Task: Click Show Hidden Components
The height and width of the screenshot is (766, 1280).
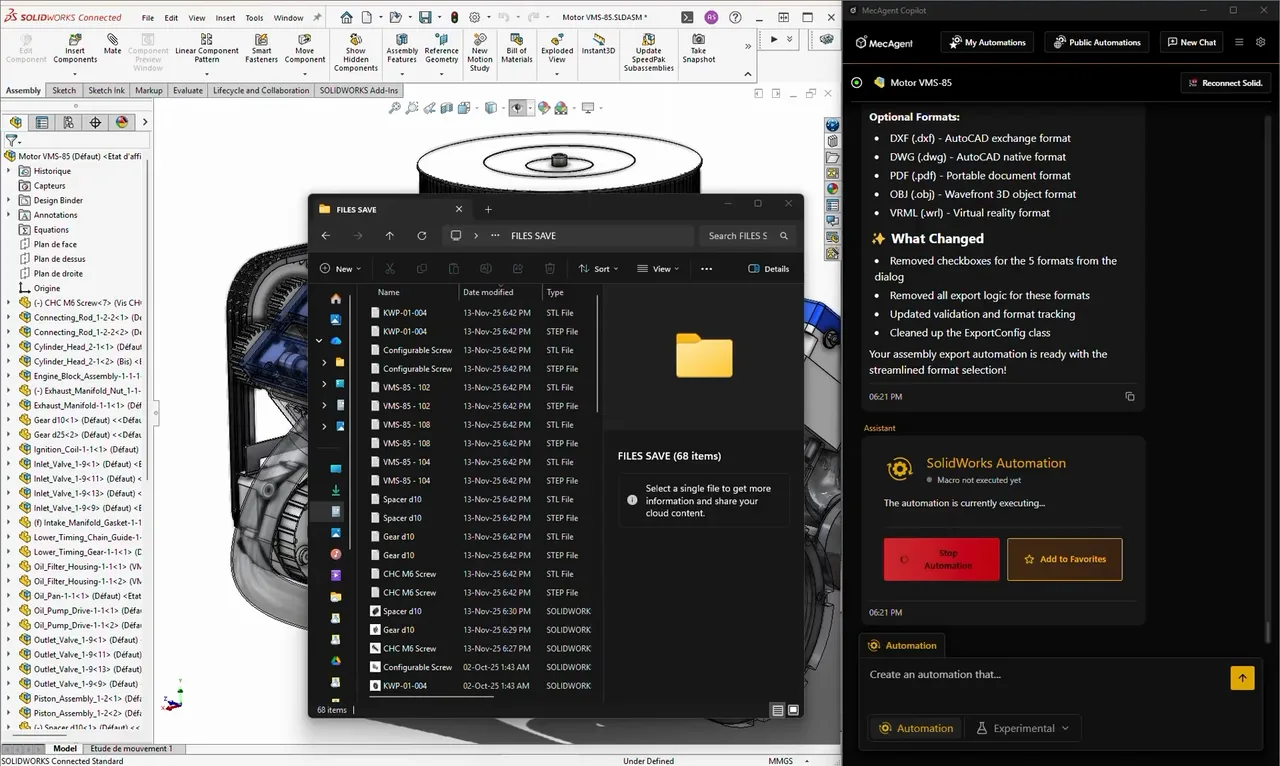Action: click(356, 54)
